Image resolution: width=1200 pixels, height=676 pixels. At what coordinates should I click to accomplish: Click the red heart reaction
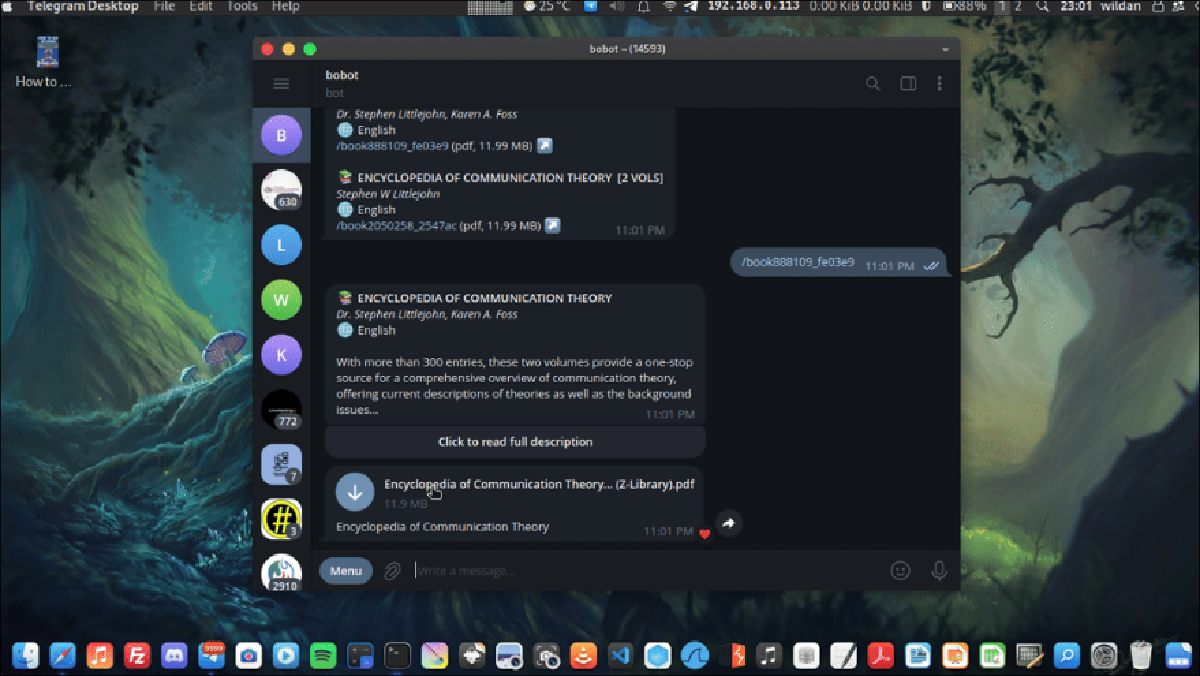[704, 533]
